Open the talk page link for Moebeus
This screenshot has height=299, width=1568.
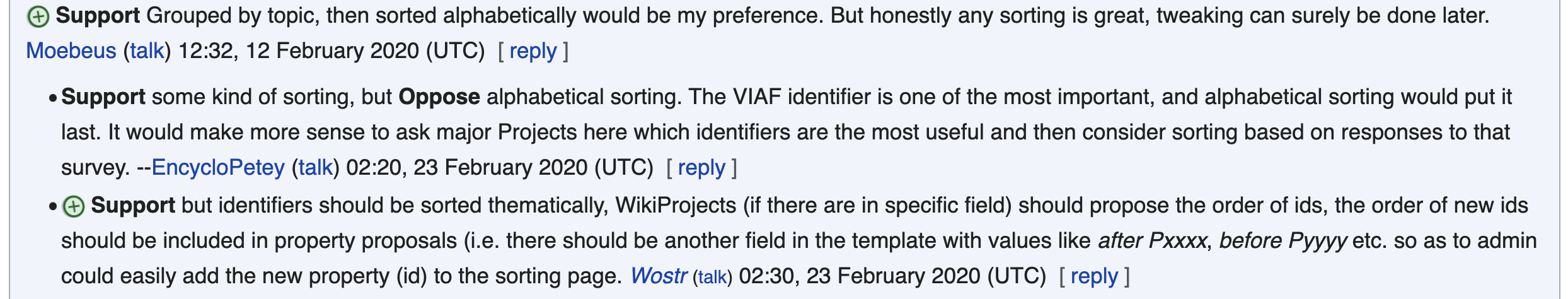(147, 50)
